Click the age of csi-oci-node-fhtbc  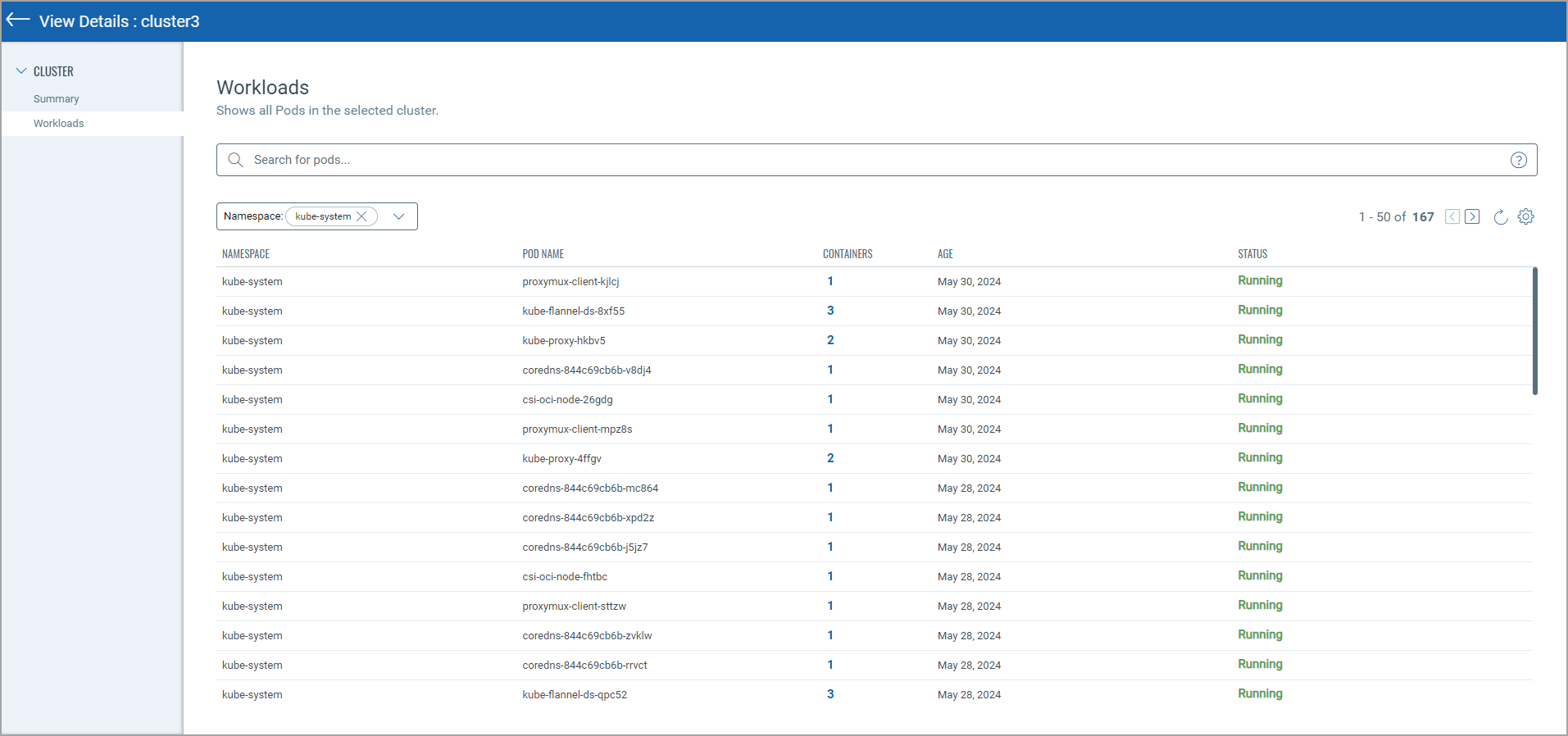pos(969,577)
